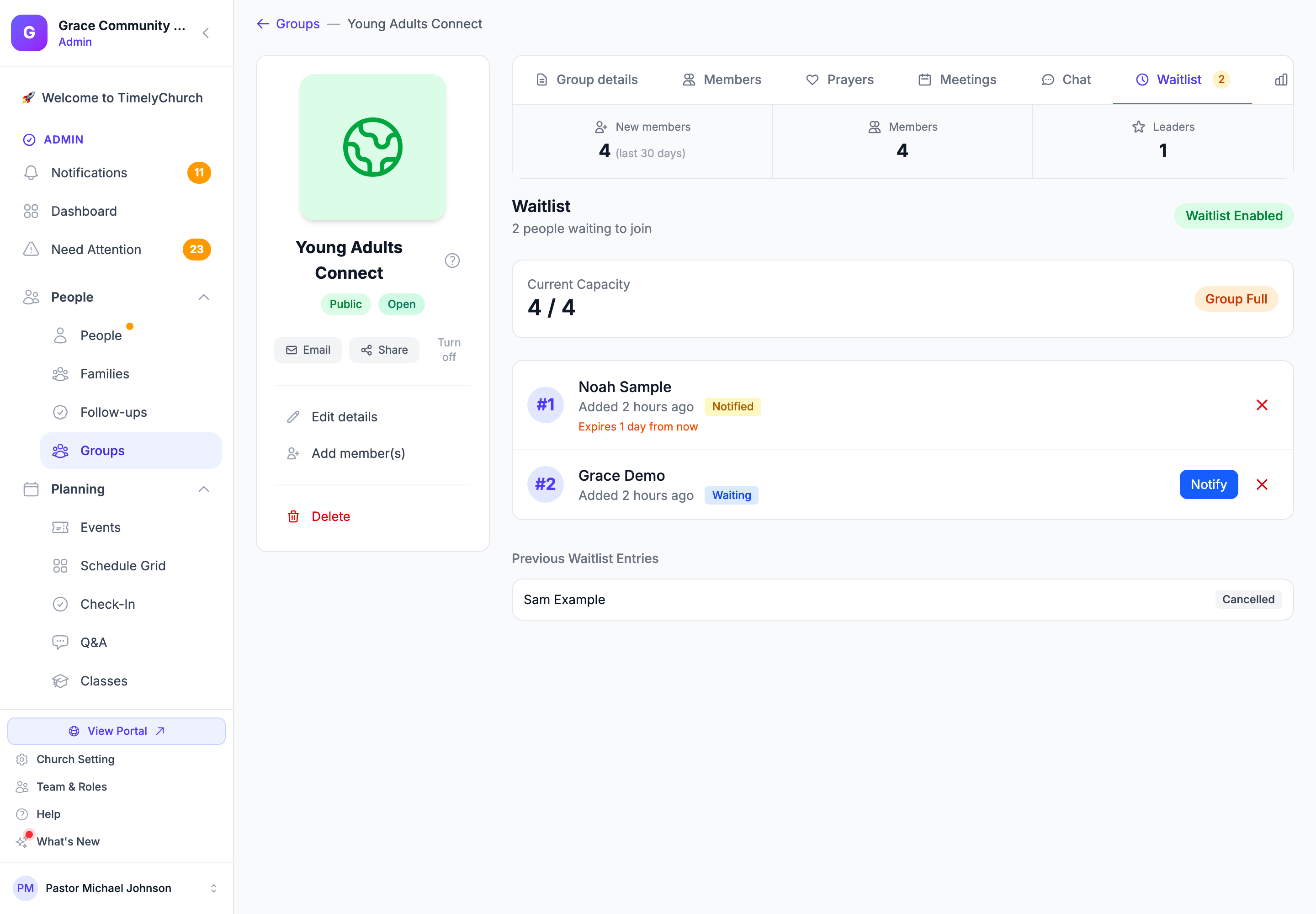Switch to the Chat tab
The width and height of the screenshot is (1316, 914).
click(x=1067, y=80)
